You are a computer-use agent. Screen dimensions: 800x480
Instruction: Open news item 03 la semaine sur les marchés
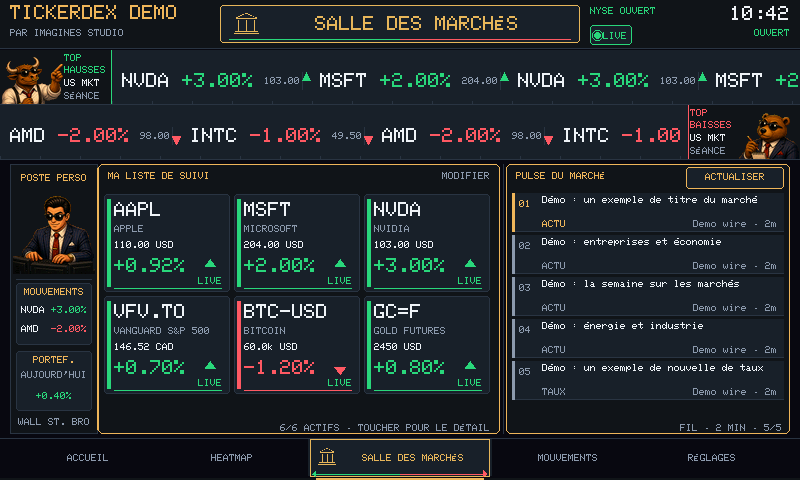[648, 295]
